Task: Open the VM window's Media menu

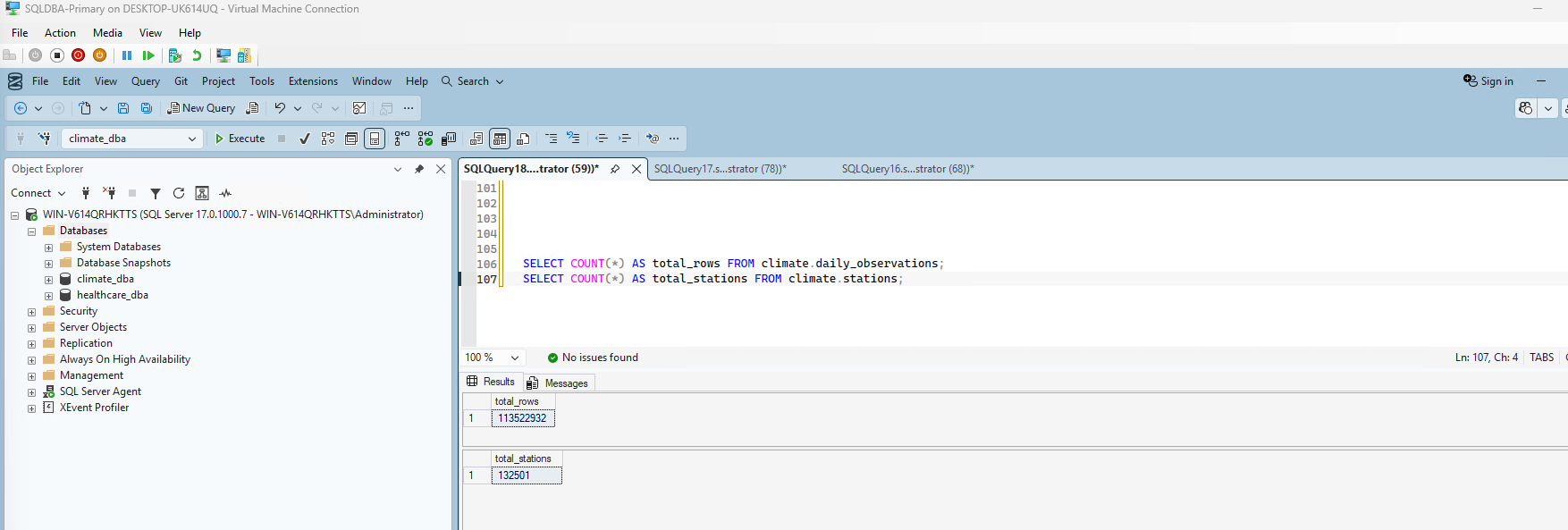Action: click(107, 33)
